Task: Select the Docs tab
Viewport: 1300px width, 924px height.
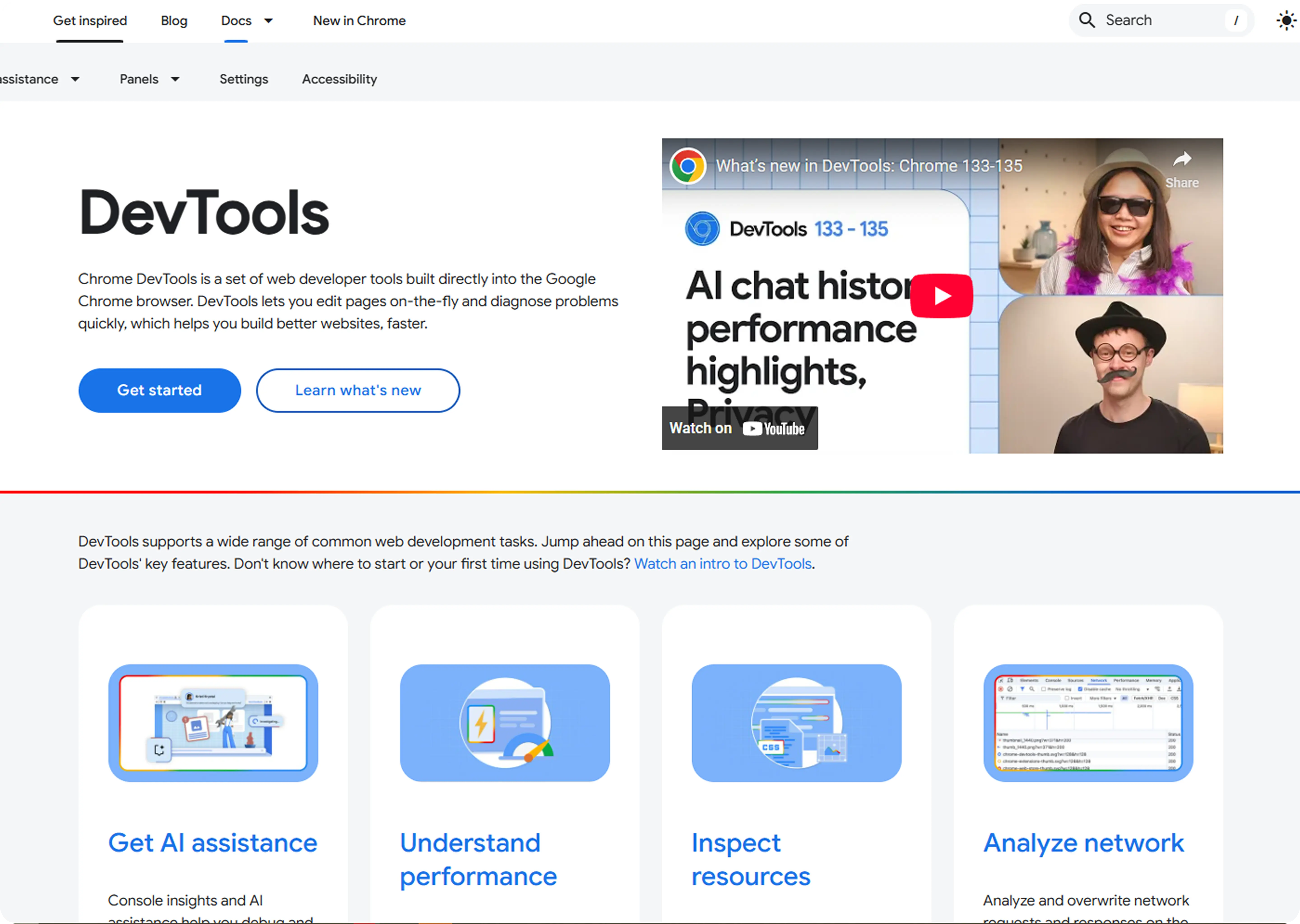Action: (236, 21)
